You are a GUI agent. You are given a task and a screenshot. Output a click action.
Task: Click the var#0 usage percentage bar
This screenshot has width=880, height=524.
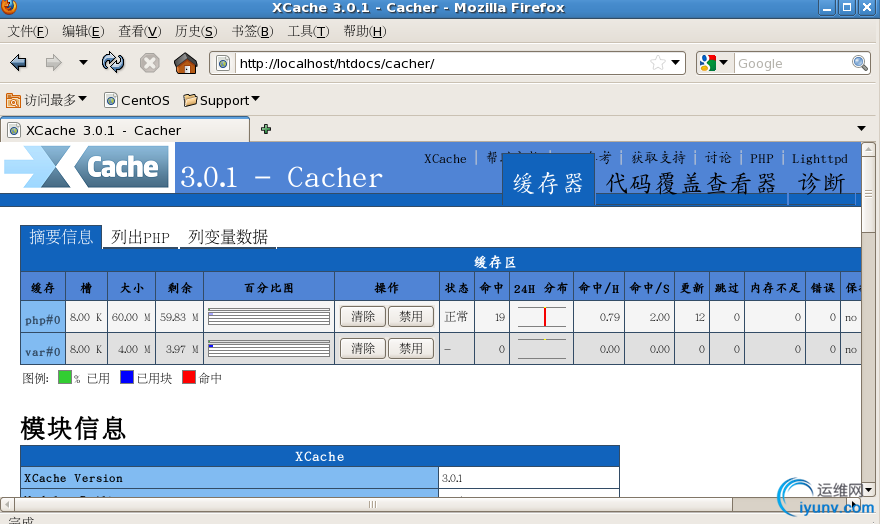pyautogui.click(x=269, y=348)
